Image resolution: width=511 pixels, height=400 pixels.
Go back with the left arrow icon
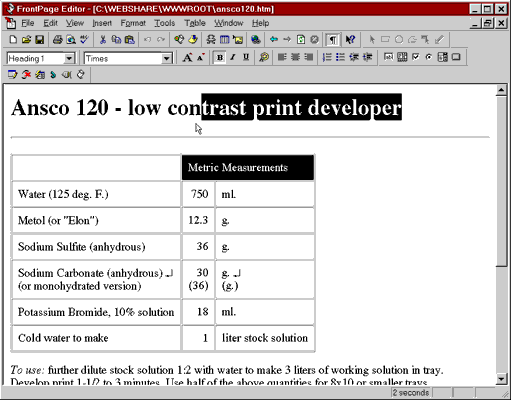[x=274, y=40]
